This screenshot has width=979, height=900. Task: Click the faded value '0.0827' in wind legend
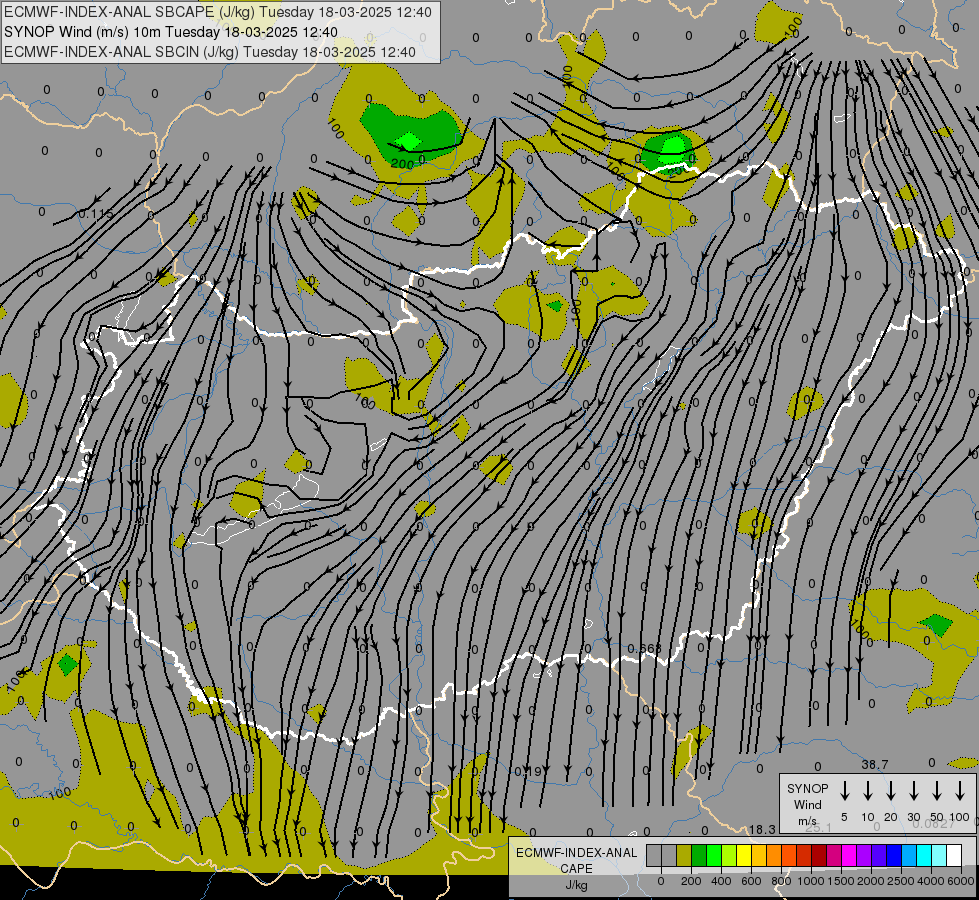tap(934, 824)
